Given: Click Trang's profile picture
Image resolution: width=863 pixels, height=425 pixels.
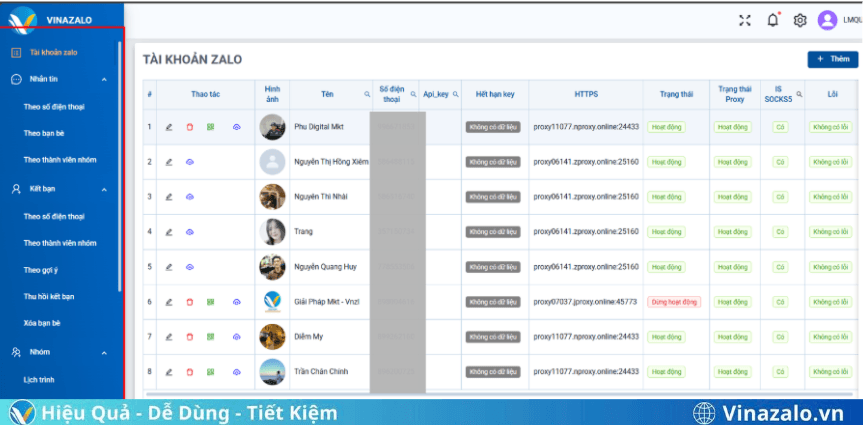Looking at the screenshot, I should click(272, 232).
